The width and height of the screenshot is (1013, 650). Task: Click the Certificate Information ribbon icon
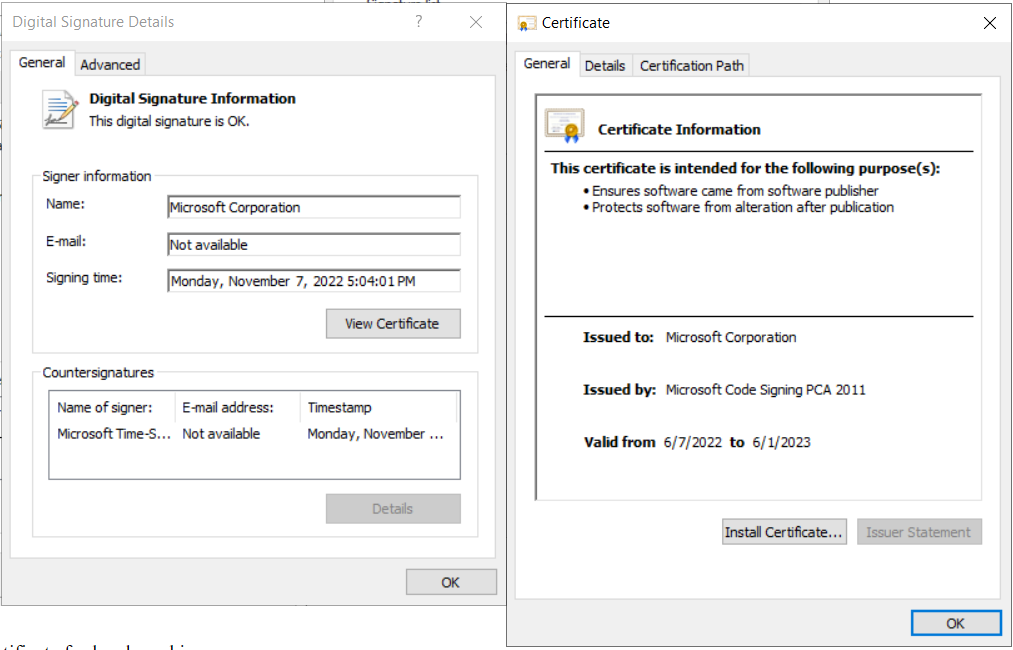(564, 126)
